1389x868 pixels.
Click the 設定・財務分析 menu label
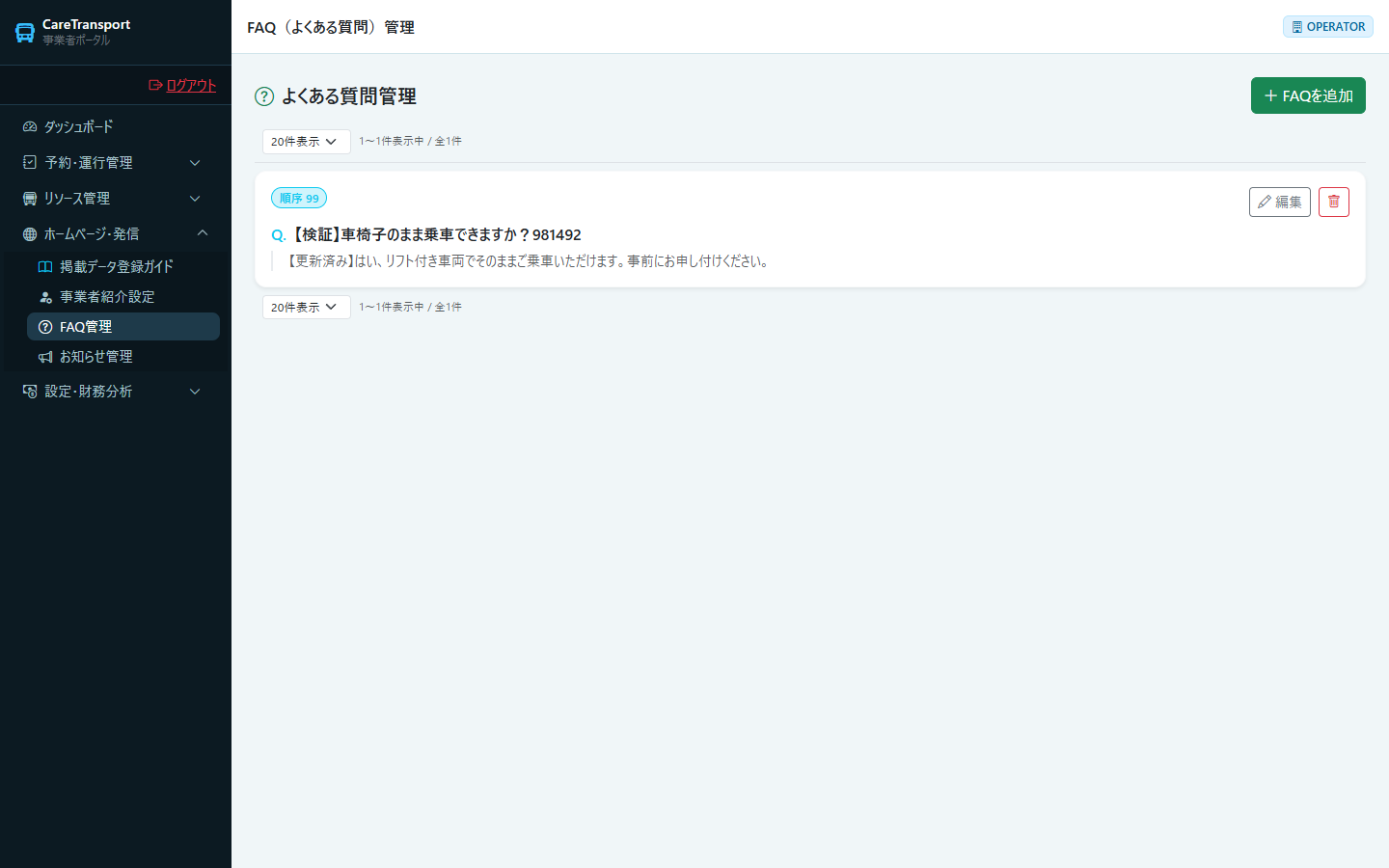pyautogui.click(x=89, y=391)
